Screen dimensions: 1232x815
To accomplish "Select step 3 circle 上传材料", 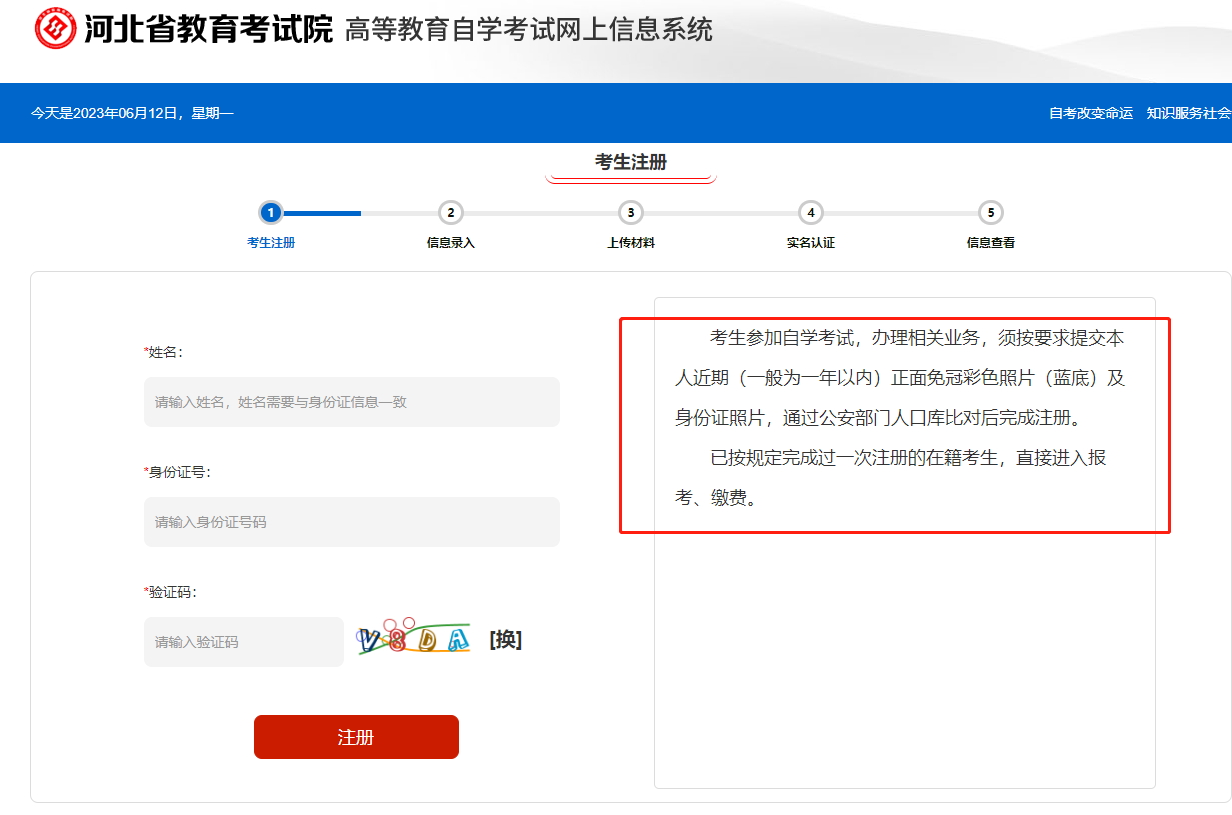I will pyautogui.click(x=630, y=212).
